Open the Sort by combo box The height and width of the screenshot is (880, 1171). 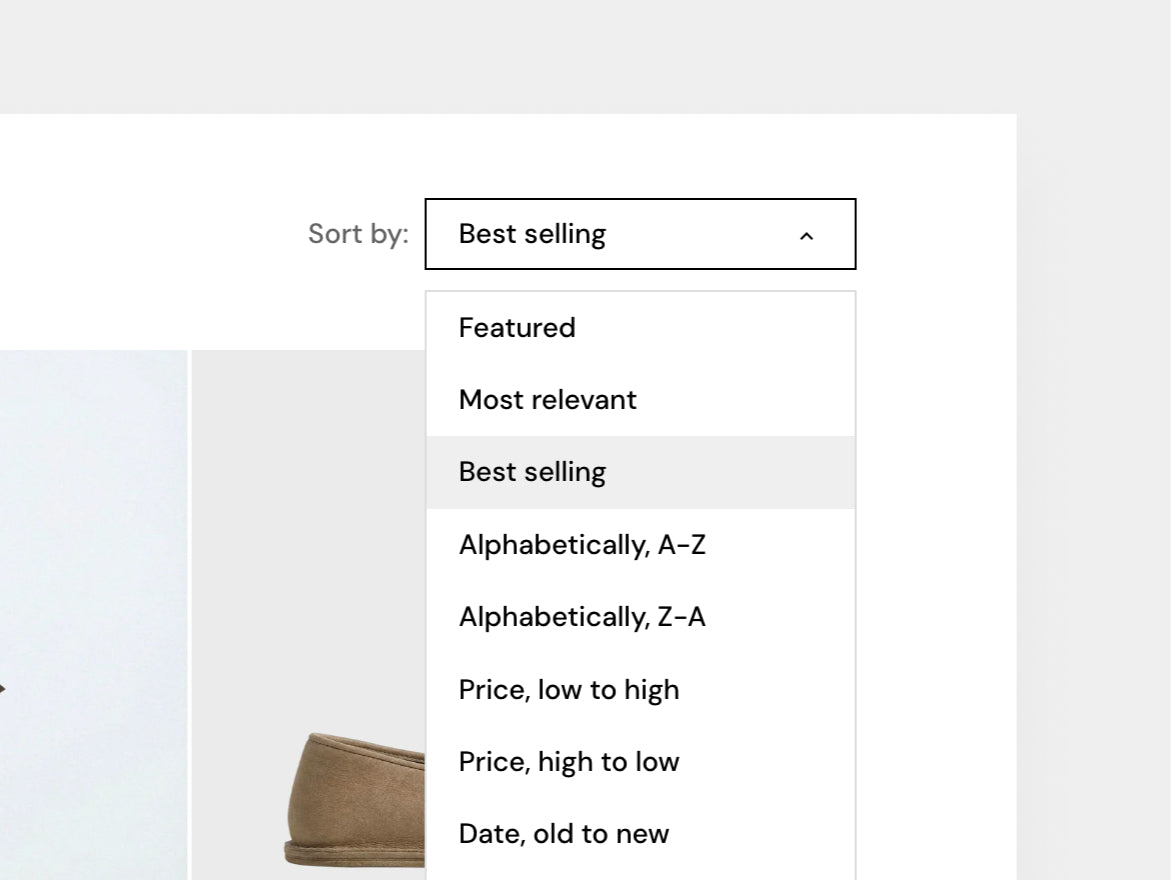tap(640, 234)
